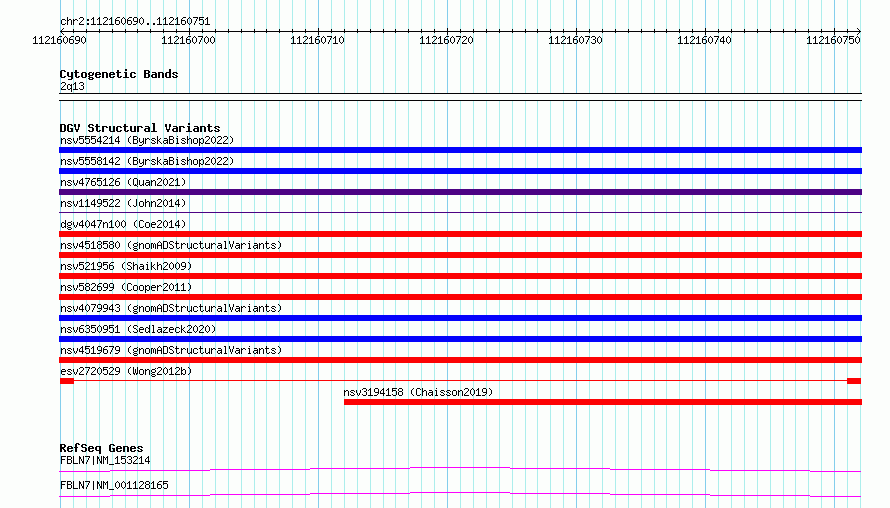The height and width of the screenshot is (508, 890).
Task: Click label nsv521956 (Shaikh2009)
Action: coord(125,266)
